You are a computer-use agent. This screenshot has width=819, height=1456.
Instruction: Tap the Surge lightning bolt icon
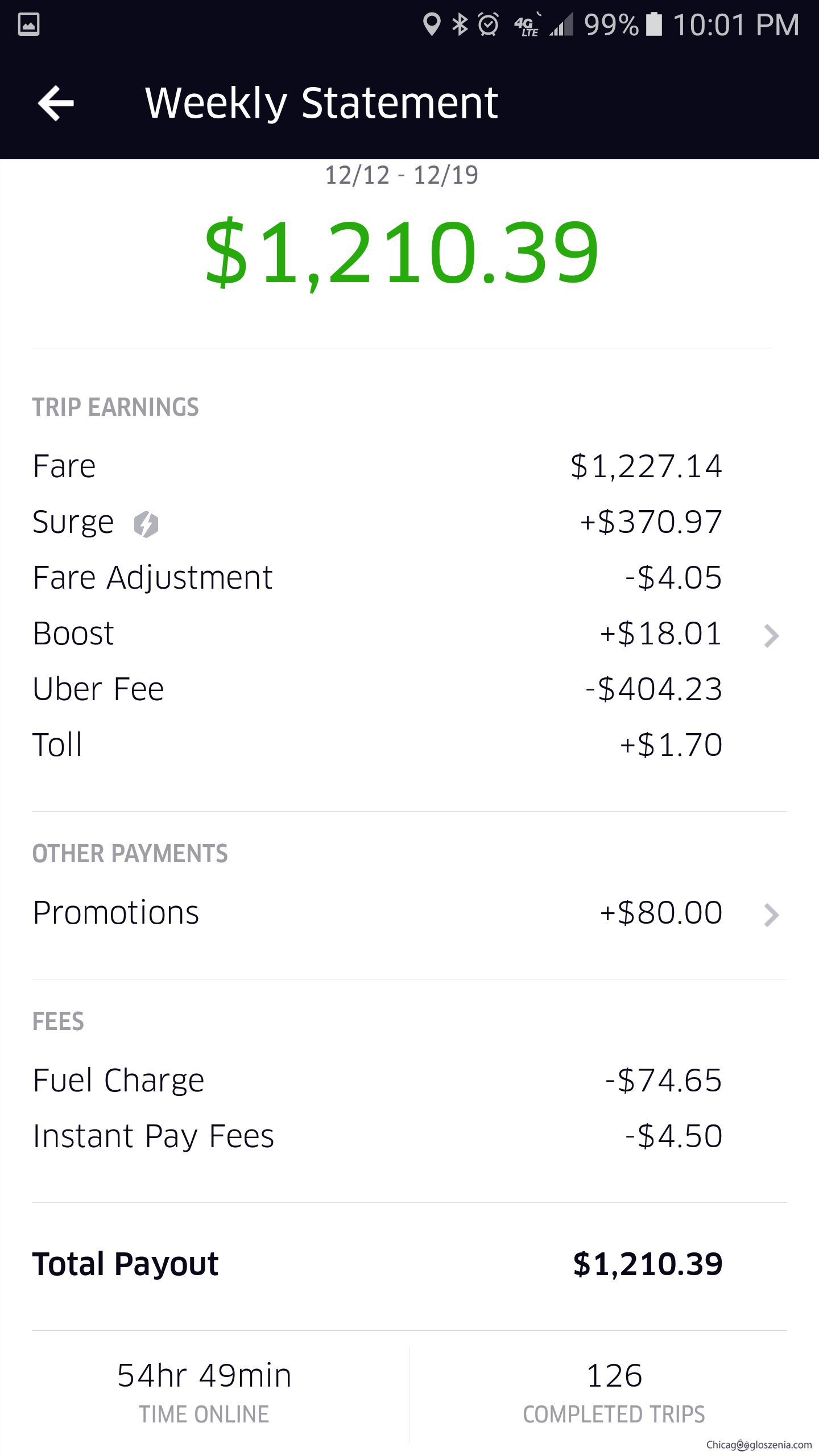point(146,524)
